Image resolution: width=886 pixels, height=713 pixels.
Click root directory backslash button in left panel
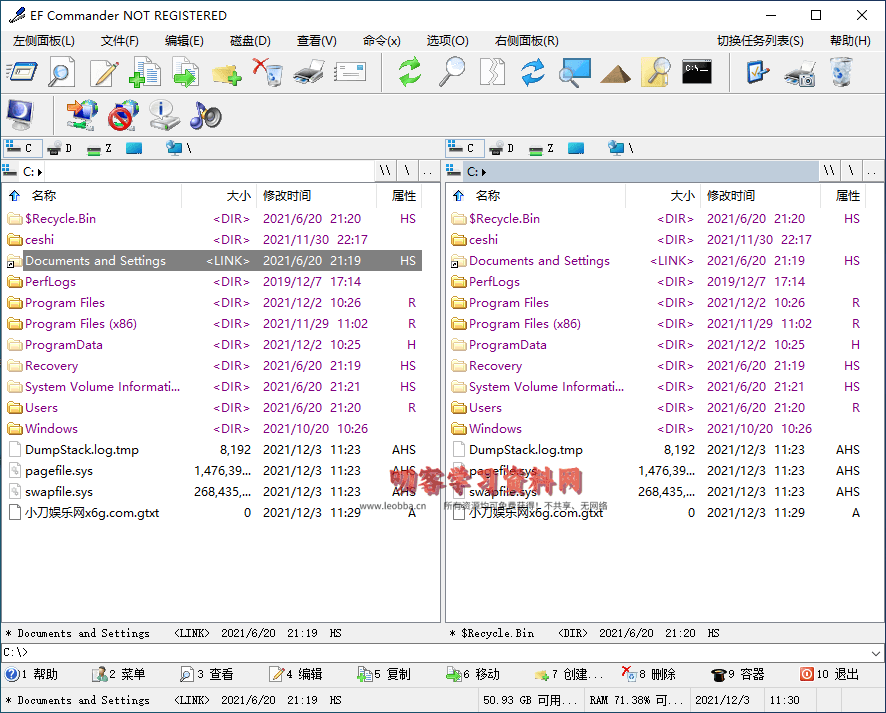pos(407,171)
